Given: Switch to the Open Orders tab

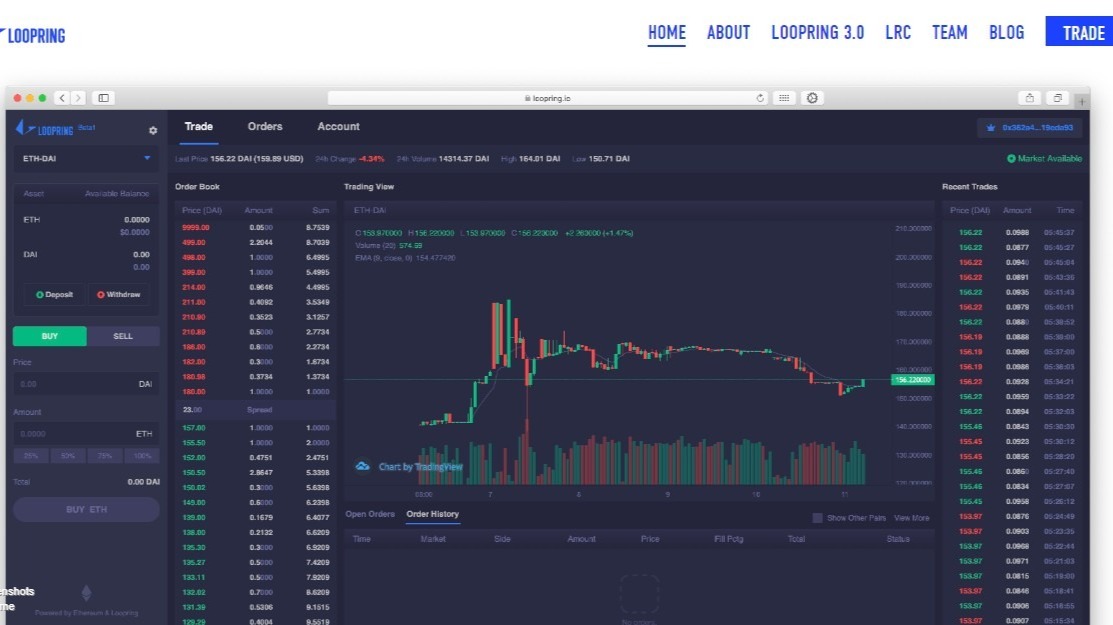Looking at the screenshot, I should pyautogui.click(x=370, y=514).
